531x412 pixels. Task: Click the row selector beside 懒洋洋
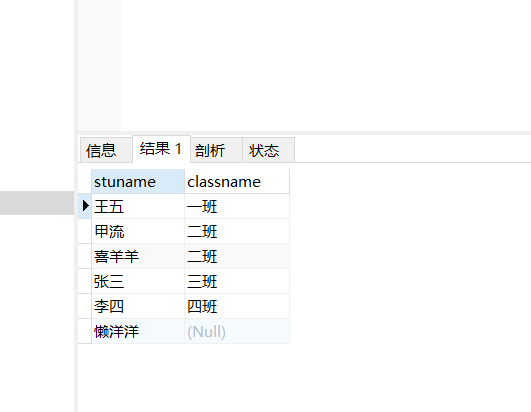coord(85,331)
